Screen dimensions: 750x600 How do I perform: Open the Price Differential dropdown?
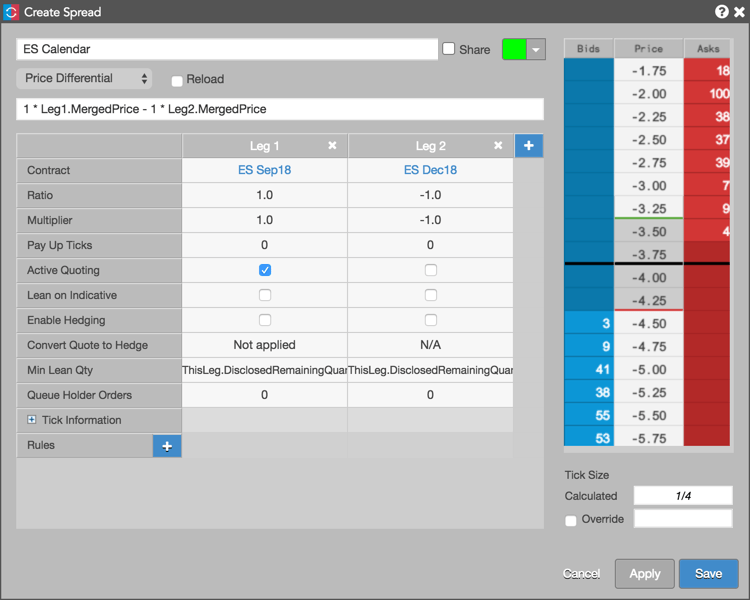[84, 78]
